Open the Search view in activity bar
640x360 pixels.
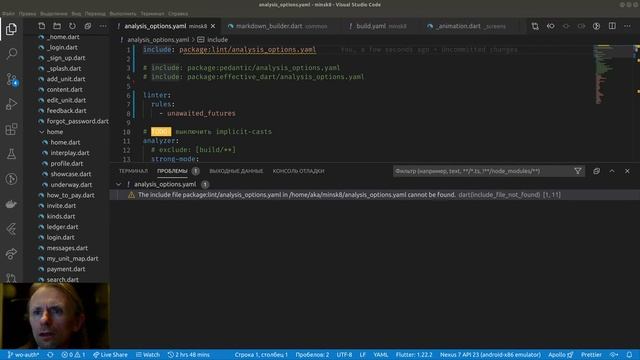pyautogui.click(x=11, y=53)
